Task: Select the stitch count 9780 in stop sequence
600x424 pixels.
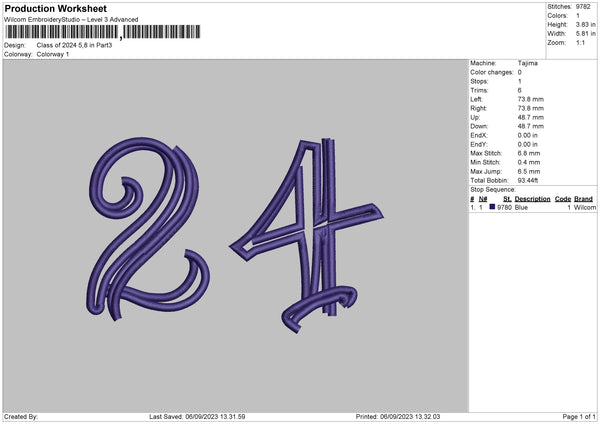Action: 504,207
